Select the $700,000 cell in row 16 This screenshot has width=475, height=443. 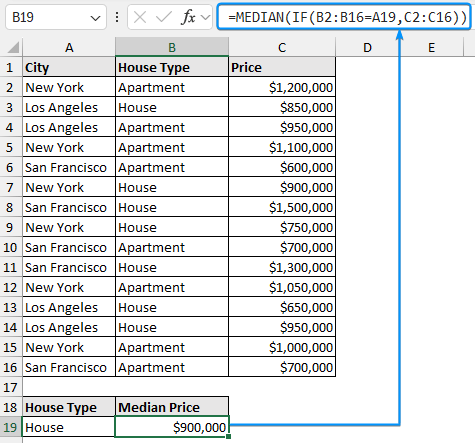click(282, 367)
